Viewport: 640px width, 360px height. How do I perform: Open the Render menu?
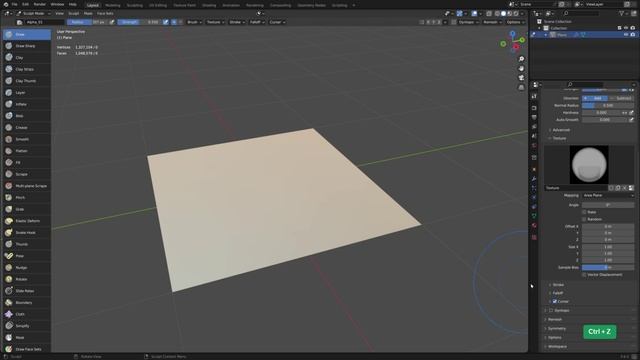pos(40,4)
